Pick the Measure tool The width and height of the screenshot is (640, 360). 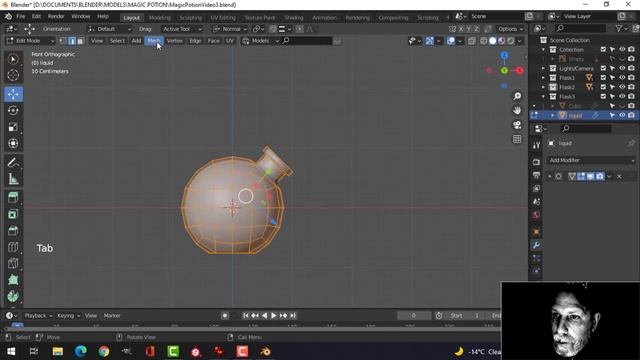[x=13, y=179]
